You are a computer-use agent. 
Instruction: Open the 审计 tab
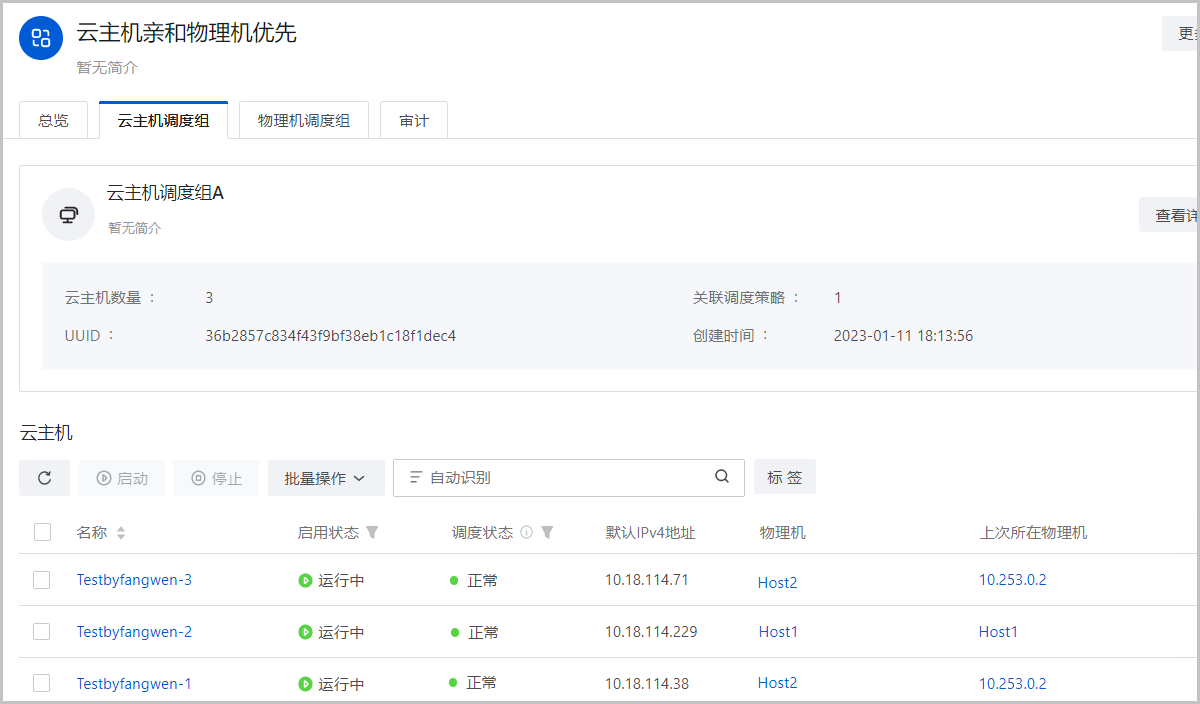tap(413, 120)
